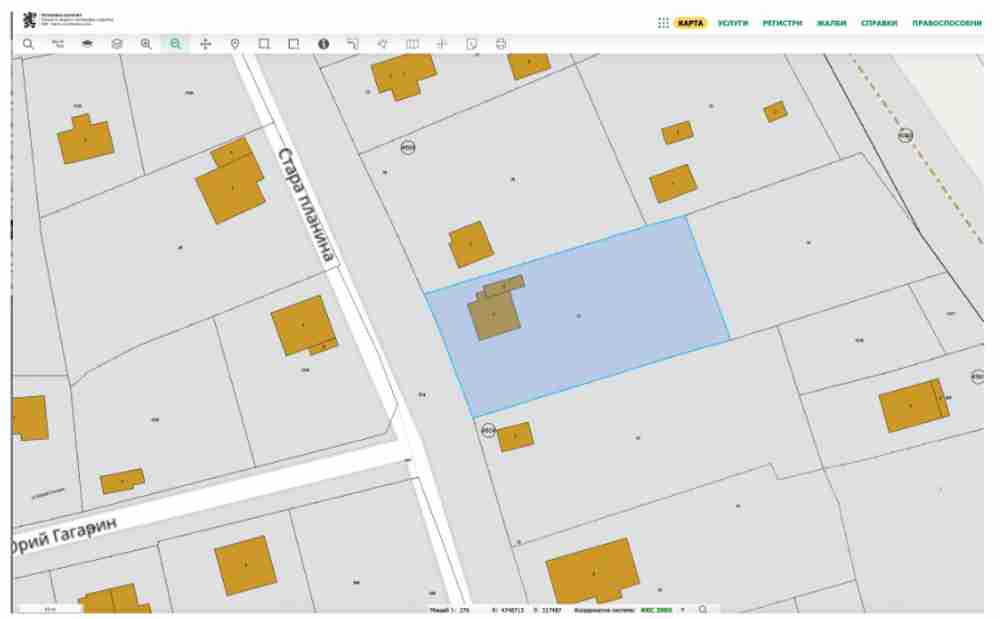Image resolution: width=1000 pixels, height=619 pixels.
Task: Open the РЕГИСТРИ menu item
Action: click(x=782, y=23)
